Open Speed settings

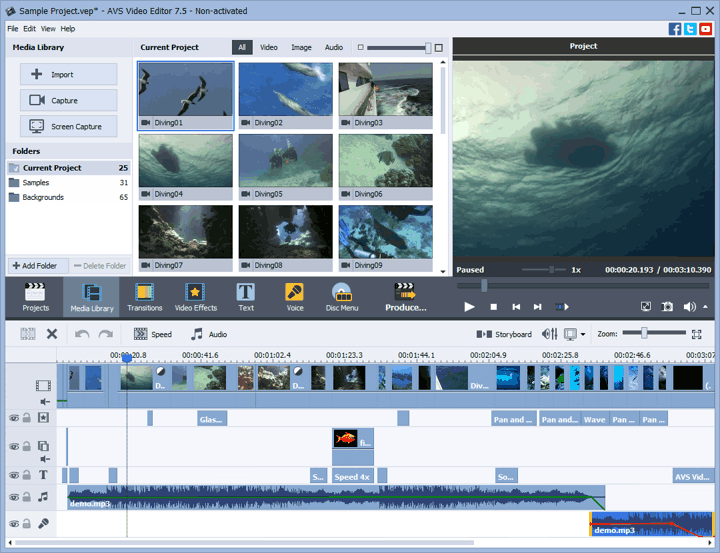[153, 334]
